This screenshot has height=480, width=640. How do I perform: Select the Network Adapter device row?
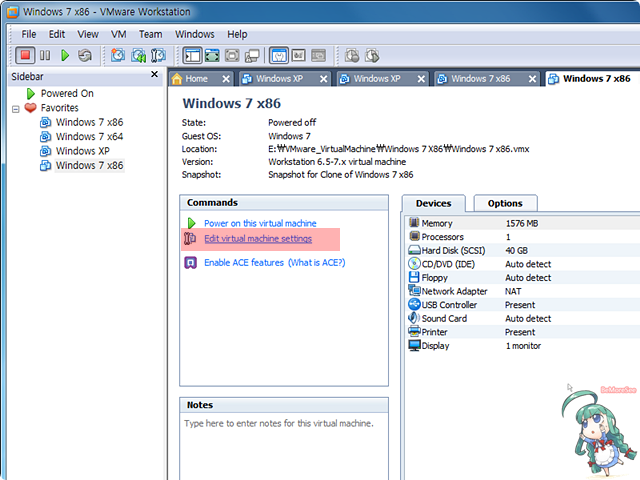(524, 291)
